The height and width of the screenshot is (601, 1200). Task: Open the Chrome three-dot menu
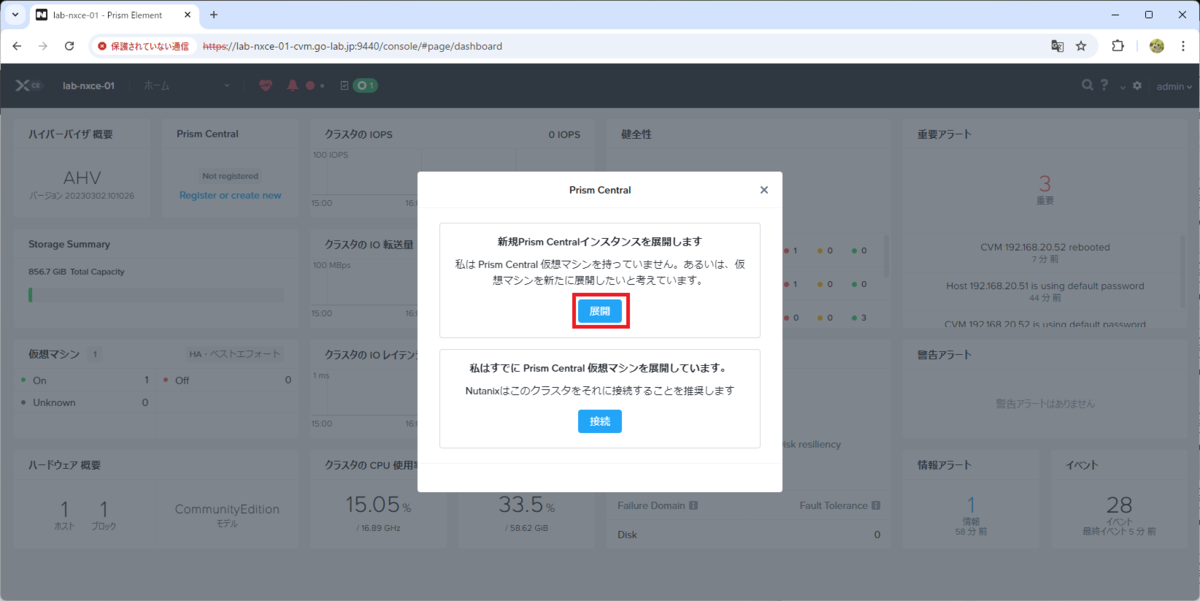click(1183, 46)
